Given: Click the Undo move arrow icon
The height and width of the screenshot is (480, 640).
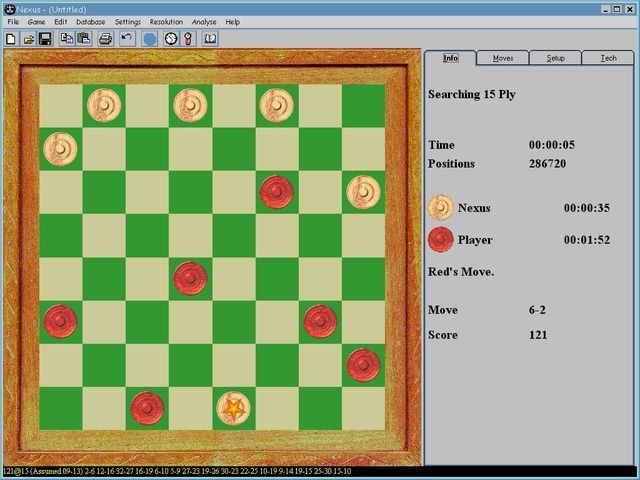Looking at the screenshot, I should click(127, 39).
